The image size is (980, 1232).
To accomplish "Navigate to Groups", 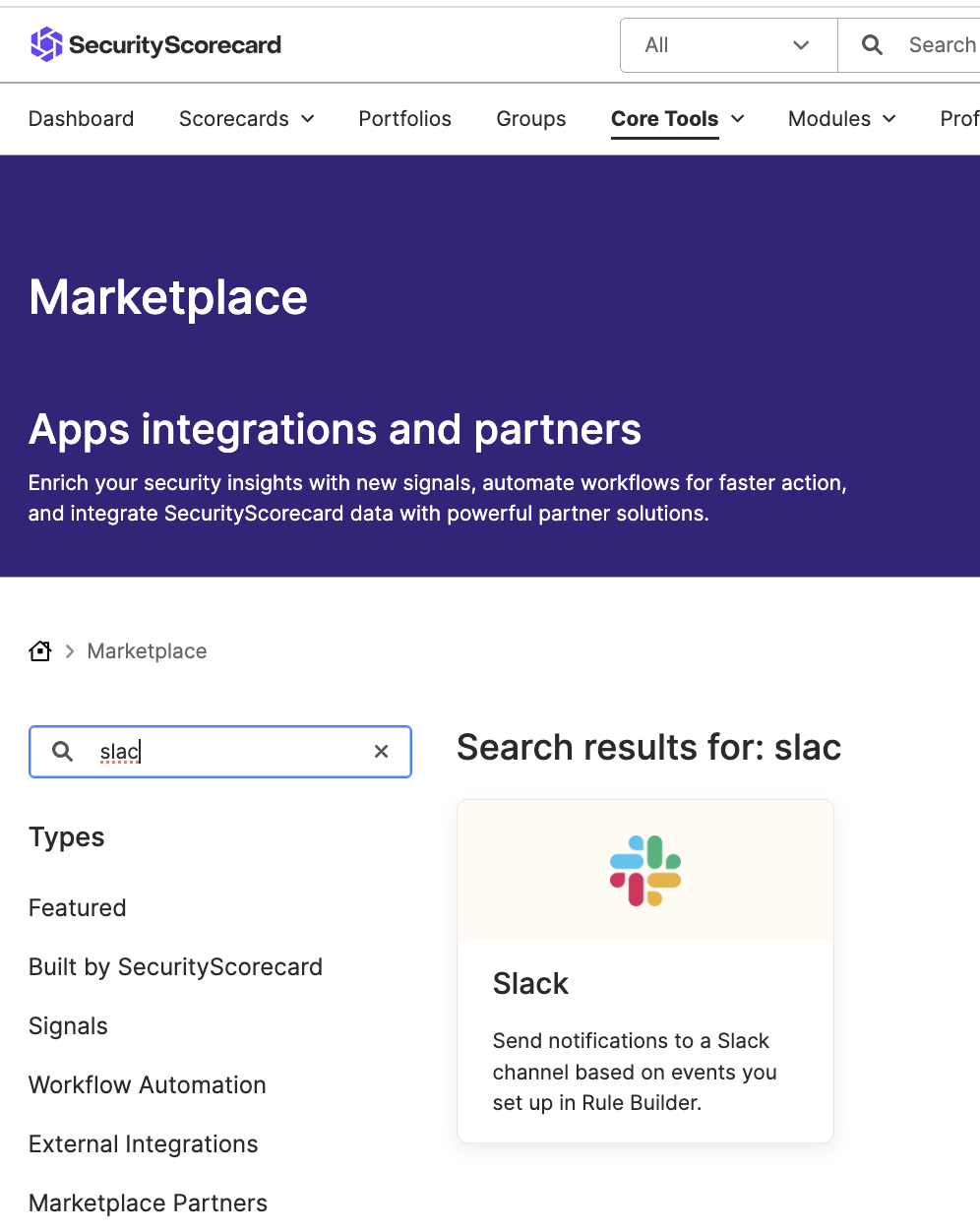I will click(530, 119).
